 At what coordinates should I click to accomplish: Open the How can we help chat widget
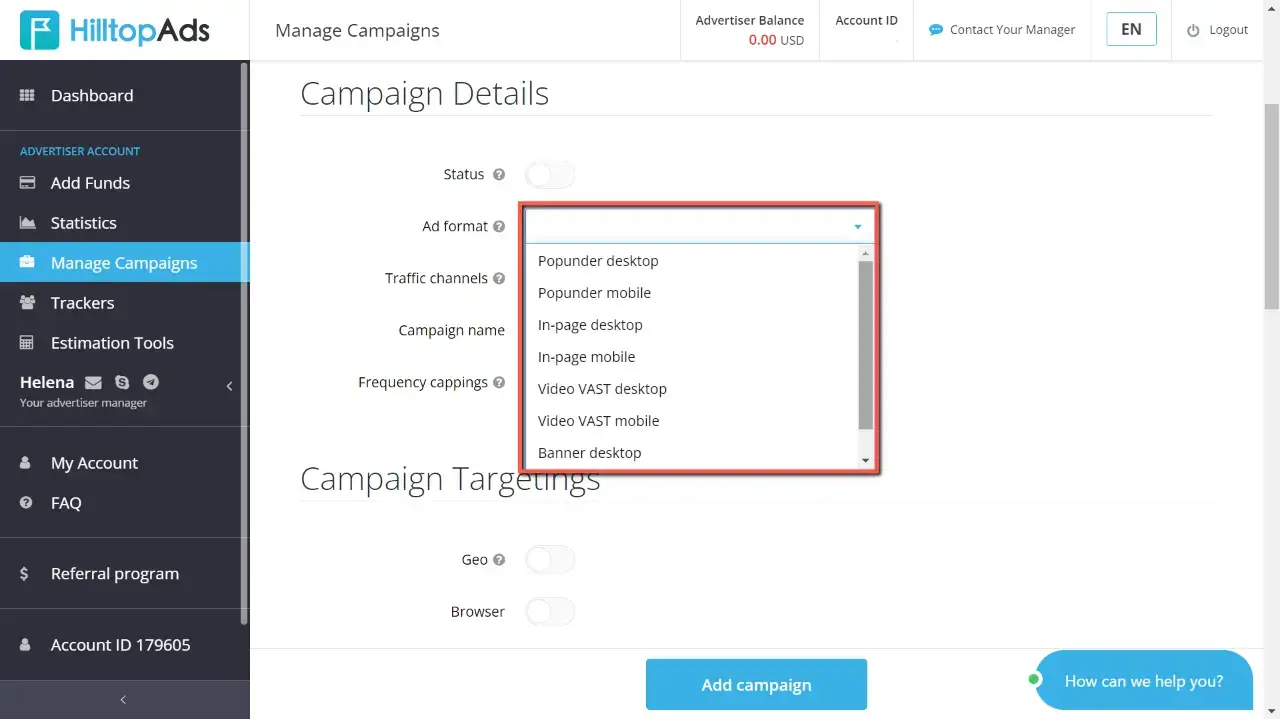(x=1144, y=681)
